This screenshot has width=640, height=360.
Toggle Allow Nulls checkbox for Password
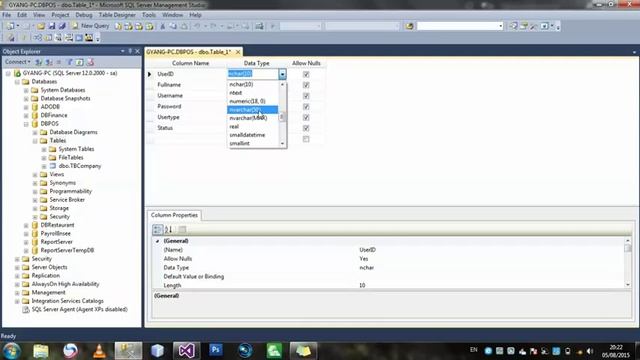[x=306, y=107]
